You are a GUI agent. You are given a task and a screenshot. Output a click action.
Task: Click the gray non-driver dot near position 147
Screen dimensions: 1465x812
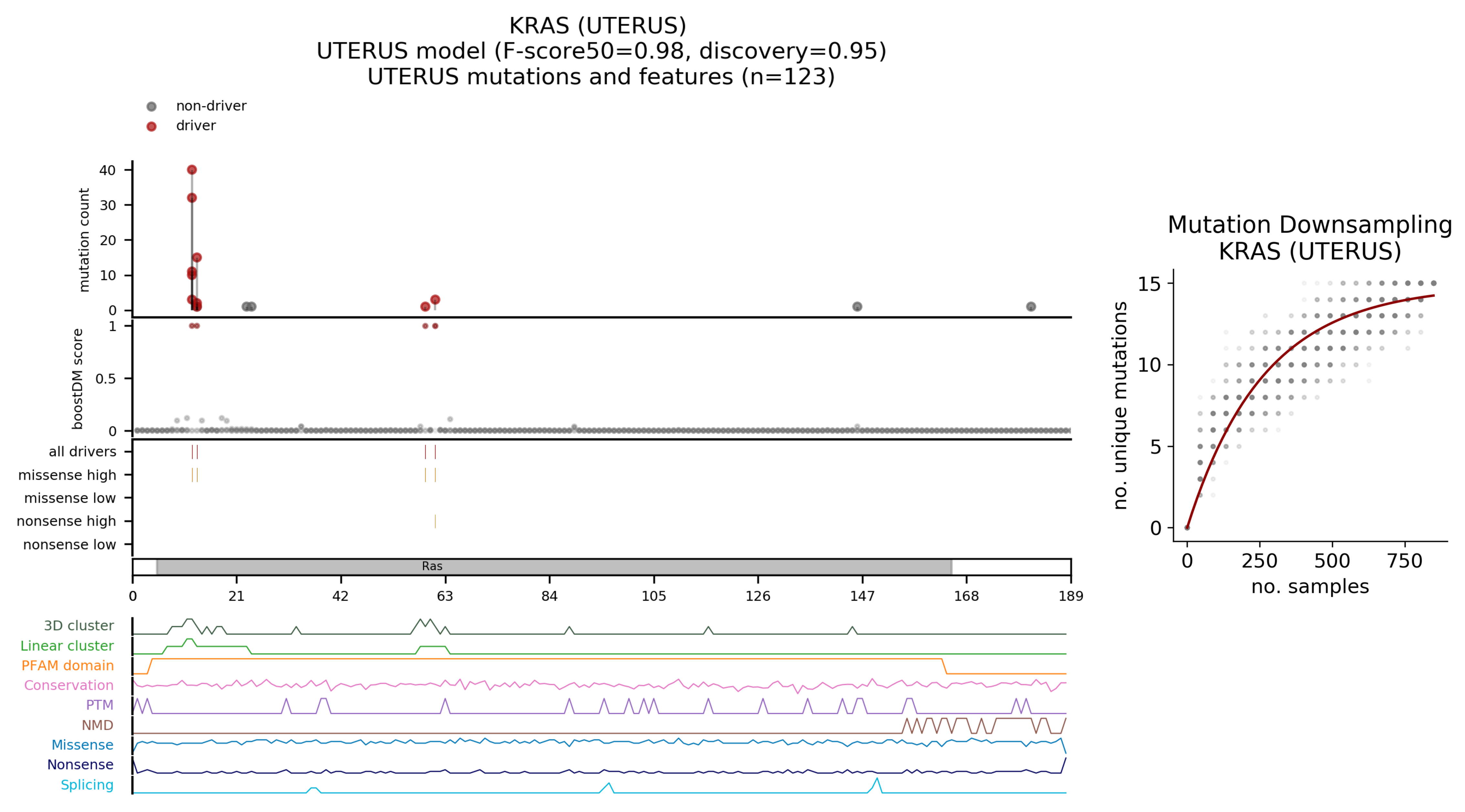click(x=857, y=307)
